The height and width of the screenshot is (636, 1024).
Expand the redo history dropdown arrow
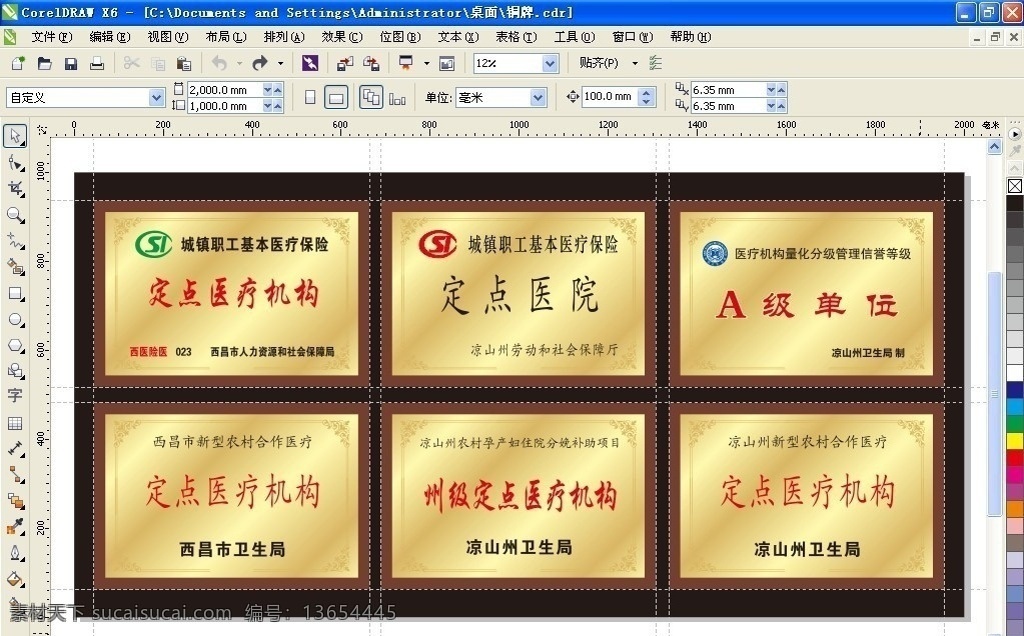280,63
